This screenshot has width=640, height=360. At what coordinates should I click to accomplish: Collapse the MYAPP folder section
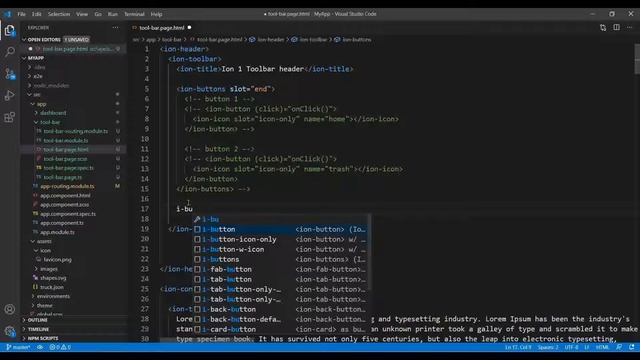tap(24, 58)
